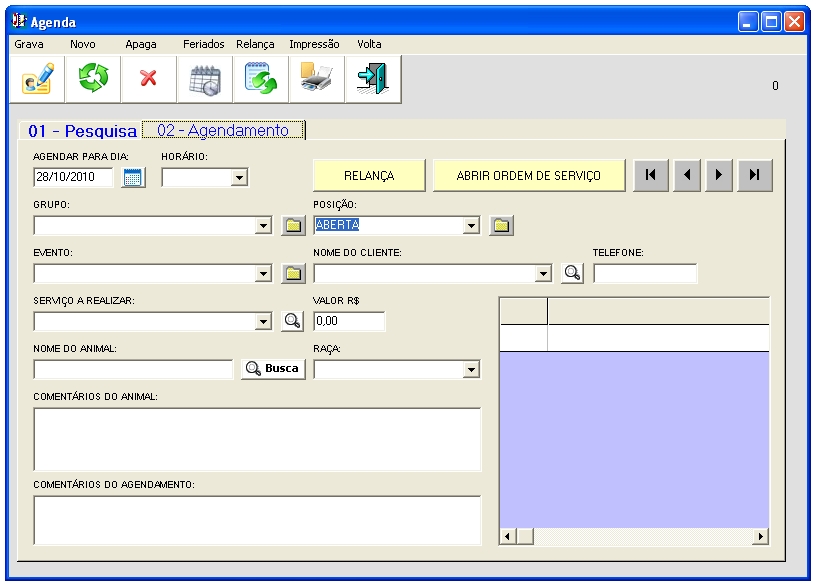817x585 pixels.
Task: Click magnifier icon next to Nome do Cliente
Action: click(x=572, y=274)
